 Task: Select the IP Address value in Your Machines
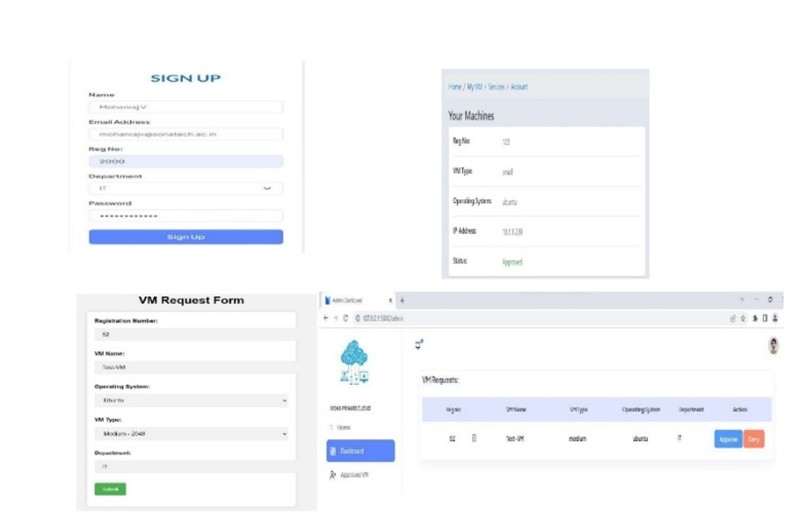coord(512,232)
